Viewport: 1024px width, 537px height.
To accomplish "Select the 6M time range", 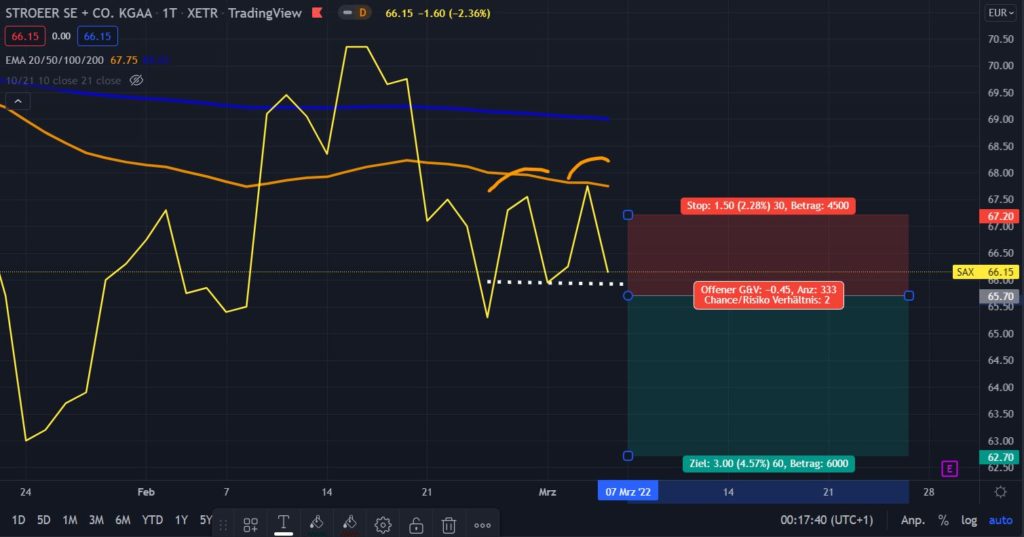I will tap(123, 520).
